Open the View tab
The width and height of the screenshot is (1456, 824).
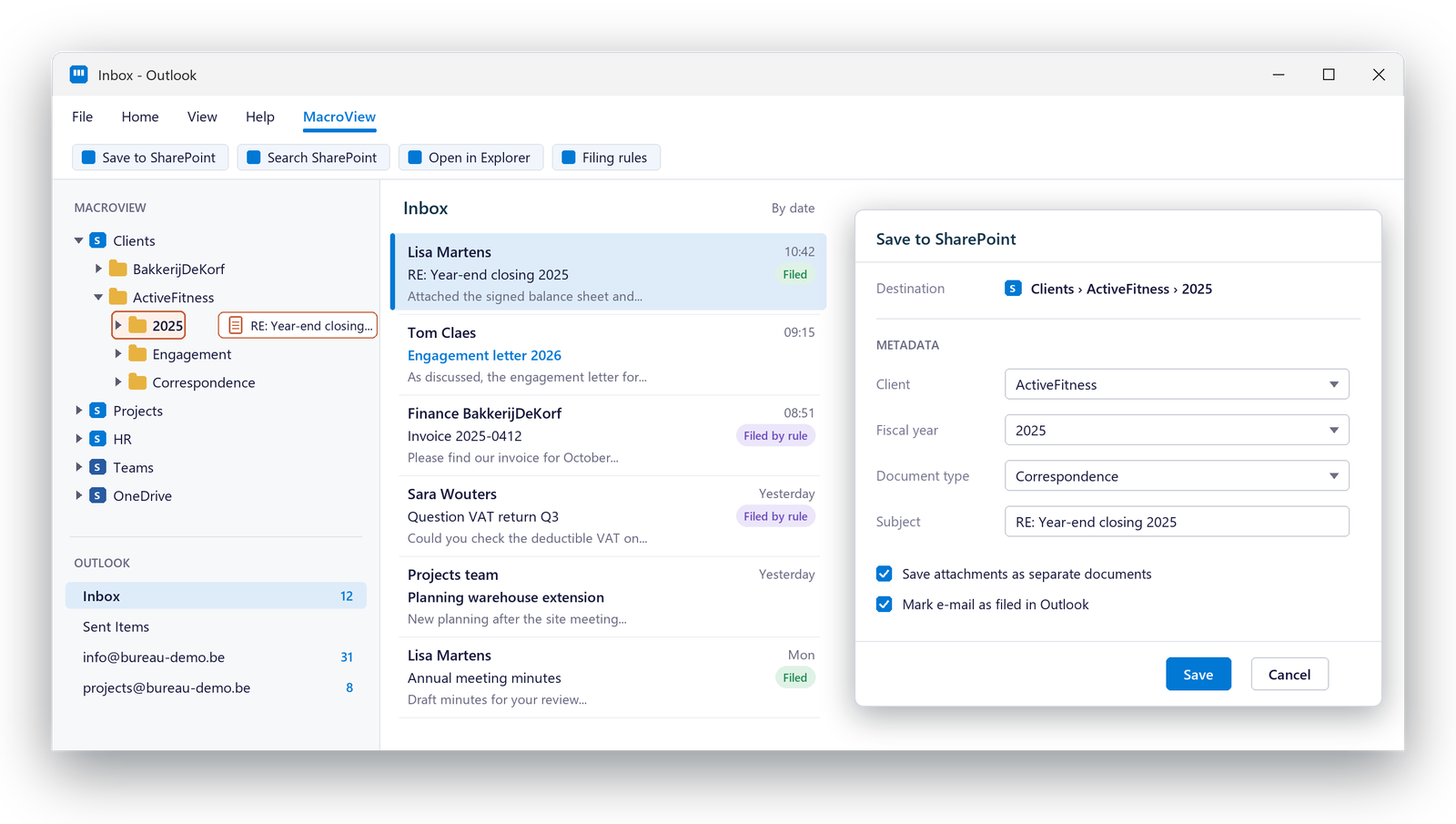[x=202, y=117]
